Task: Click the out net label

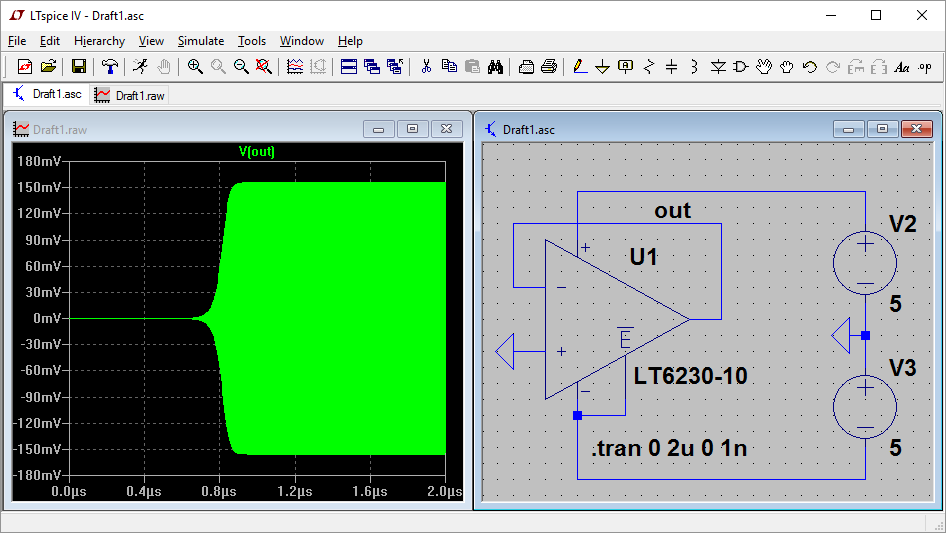Action: [x=672, y=210]
